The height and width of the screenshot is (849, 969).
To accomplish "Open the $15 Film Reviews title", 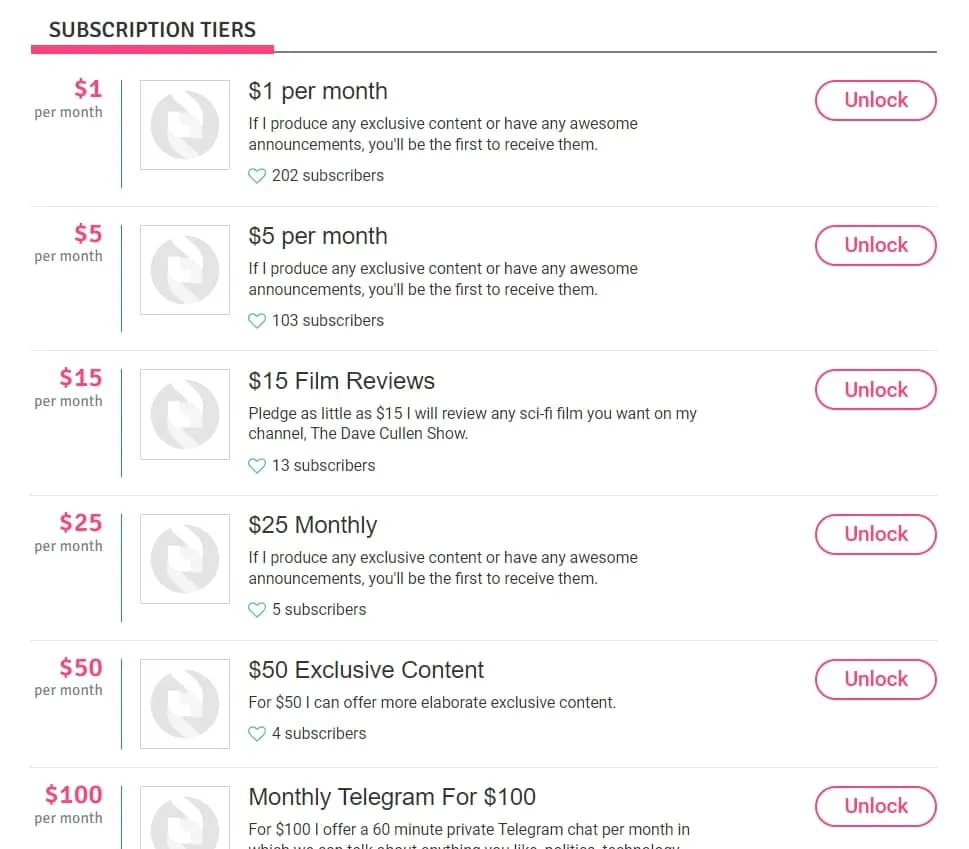I will coord(342,381).
